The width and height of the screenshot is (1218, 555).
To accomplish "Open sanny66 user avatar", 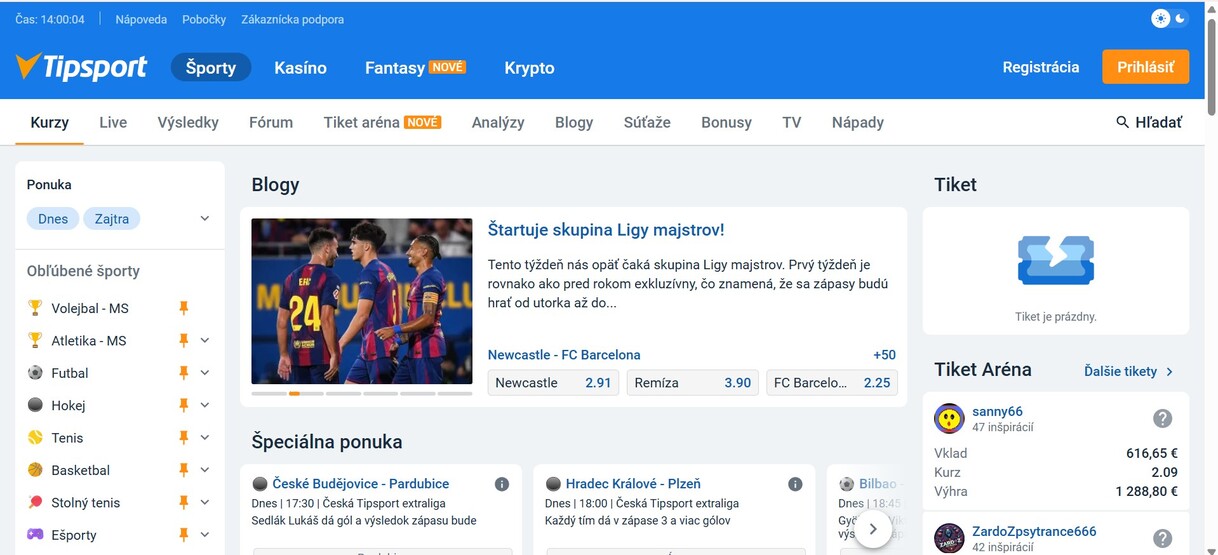I will 949,418.
